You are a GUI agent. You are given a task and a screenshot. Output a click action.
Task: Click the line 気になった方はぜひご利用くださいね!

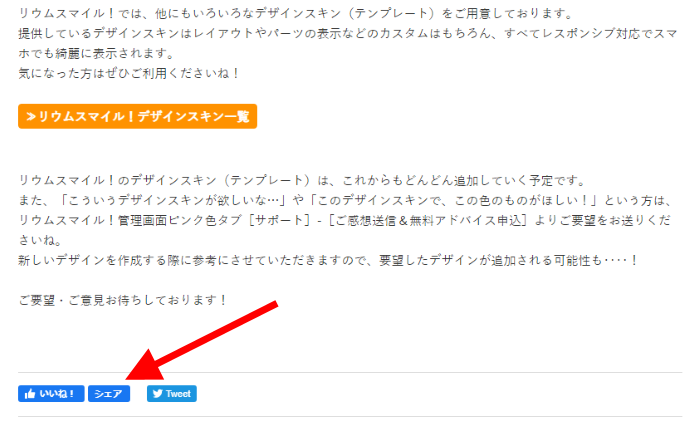coord(129,73)
